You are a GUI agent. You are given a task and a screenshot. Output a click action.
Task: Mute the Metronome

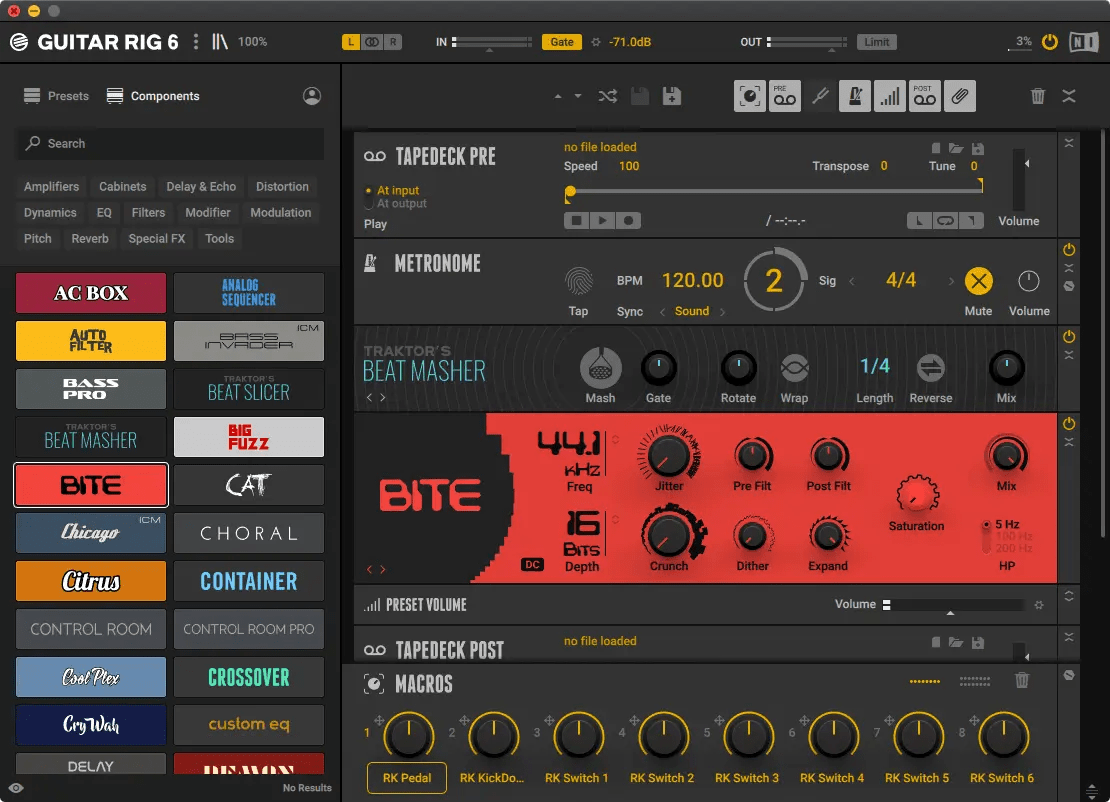point(978,281)
